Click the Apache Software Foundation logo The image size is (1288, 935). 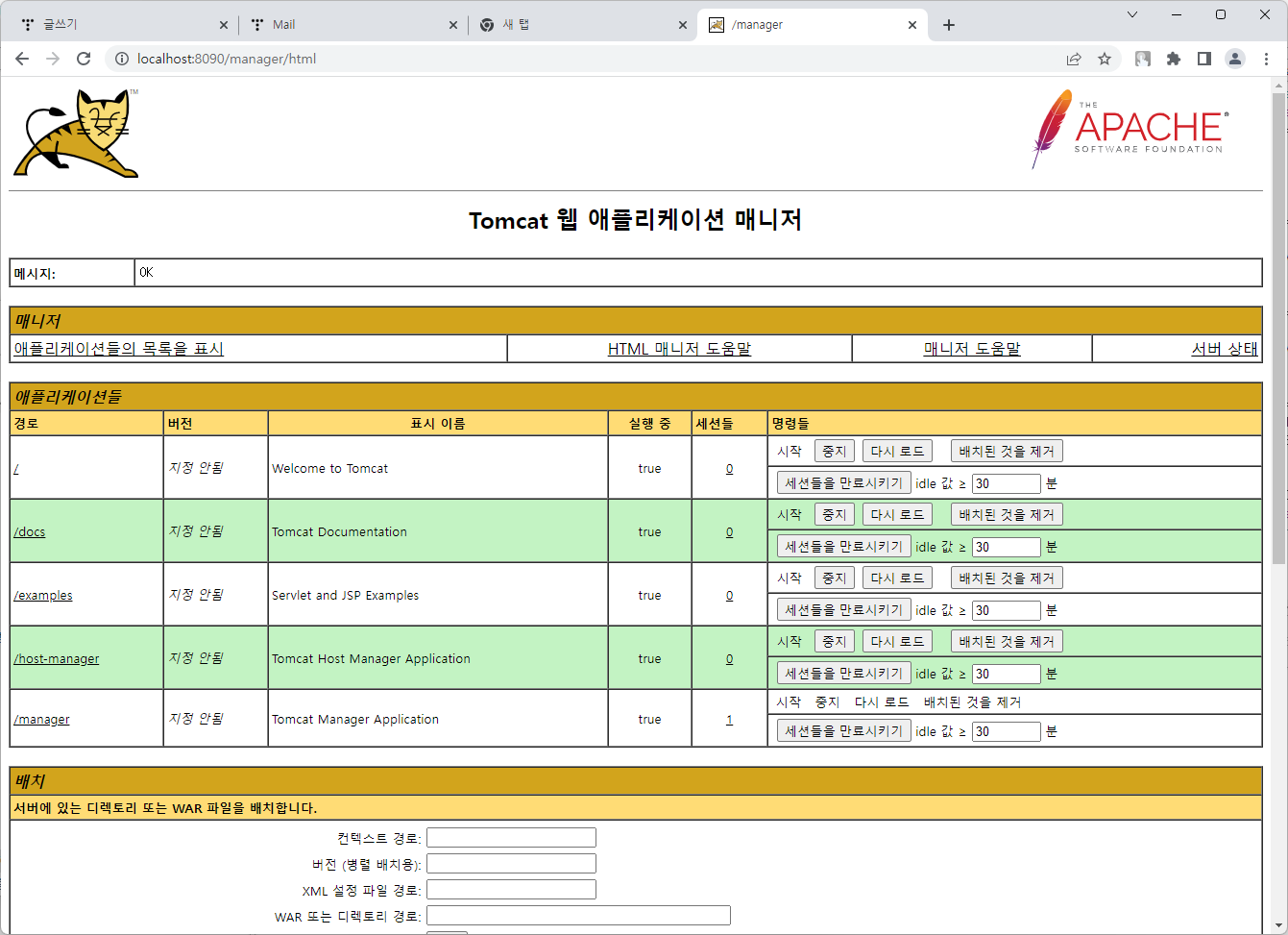coord(1130,129)
